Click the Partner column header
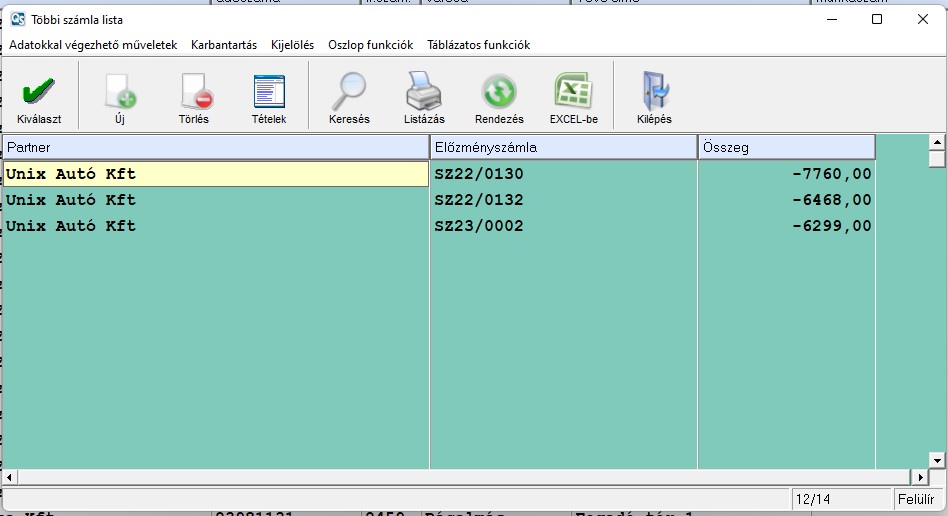The height and width of the screenshot is (516, 948). [215, 147]
